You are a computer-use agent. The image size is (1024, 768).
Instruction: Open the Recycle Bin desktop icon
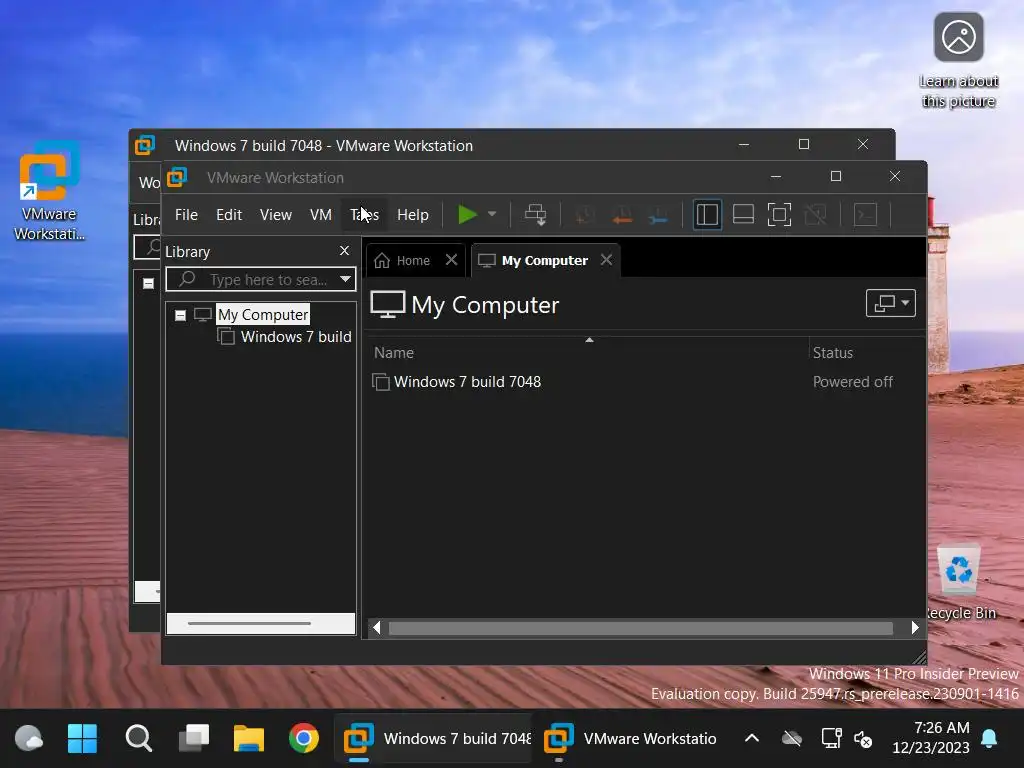pyautogui.click(x=959, y=581)
